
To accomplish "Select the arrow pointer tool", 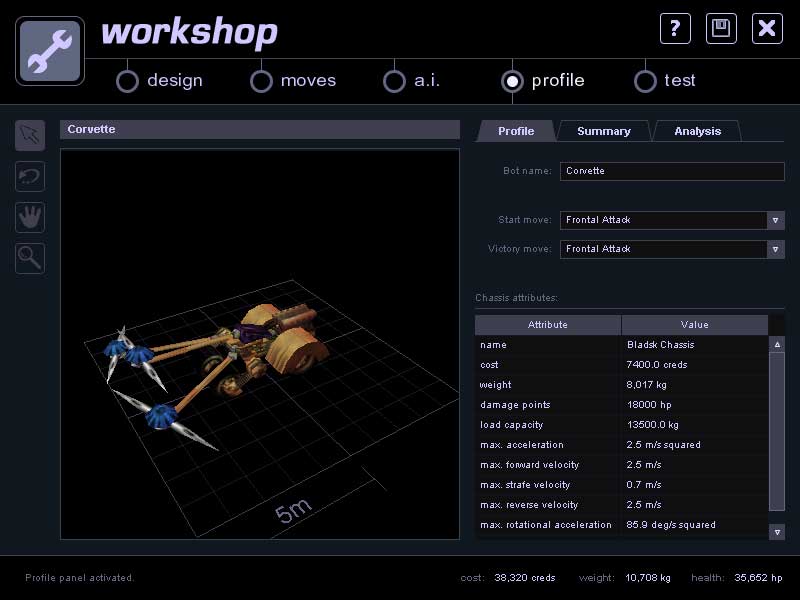I will pos(30,135).
